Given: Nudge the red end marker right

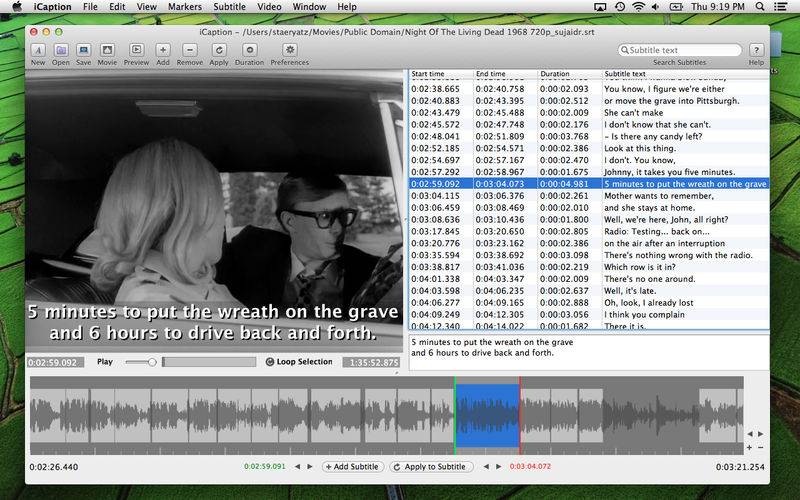Looking at the screenshot, I should point(498,466).
